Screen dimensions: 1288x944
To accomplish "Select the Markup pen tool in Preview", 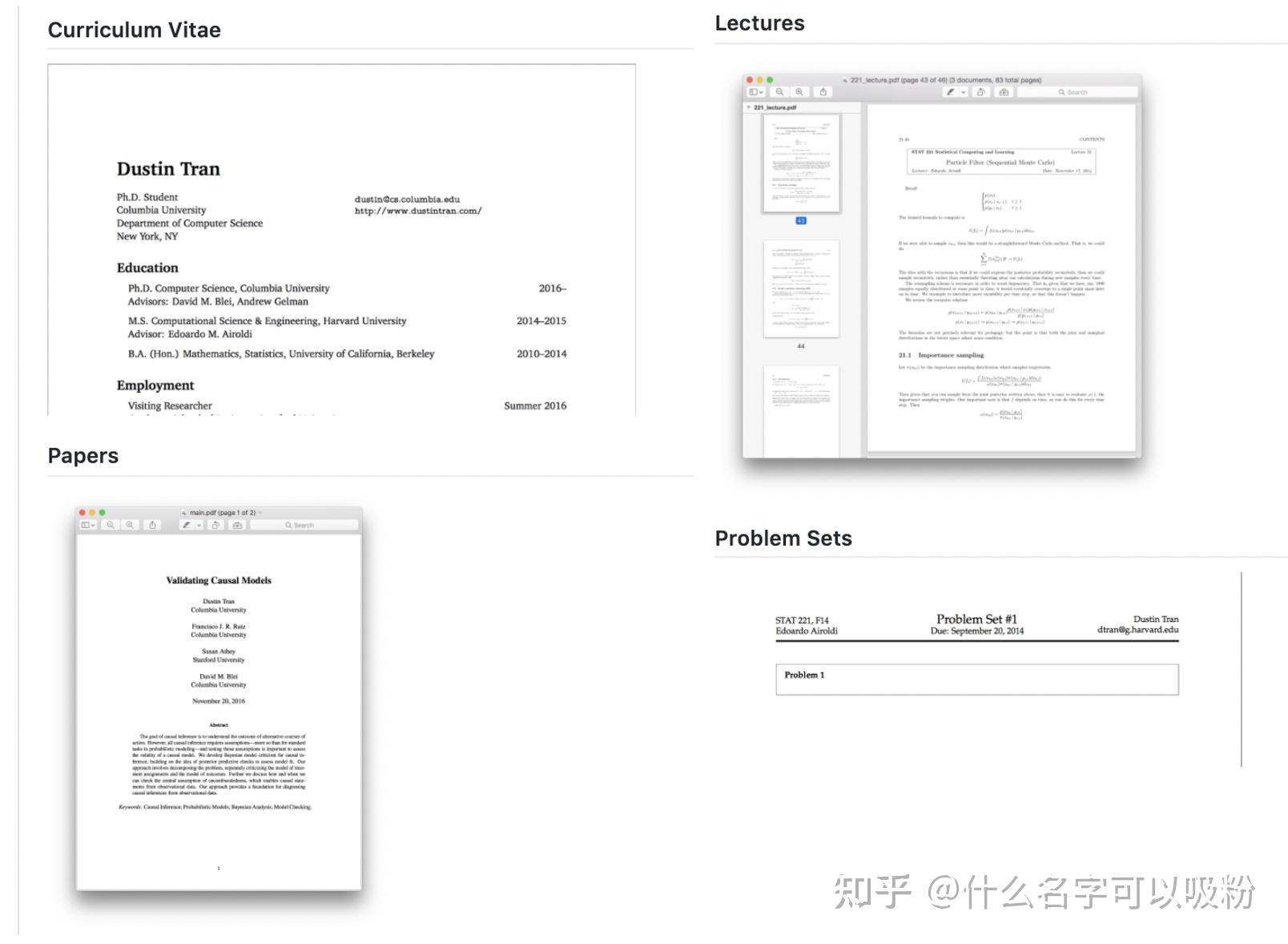I will pyautogui.click(x=949, y=91).
